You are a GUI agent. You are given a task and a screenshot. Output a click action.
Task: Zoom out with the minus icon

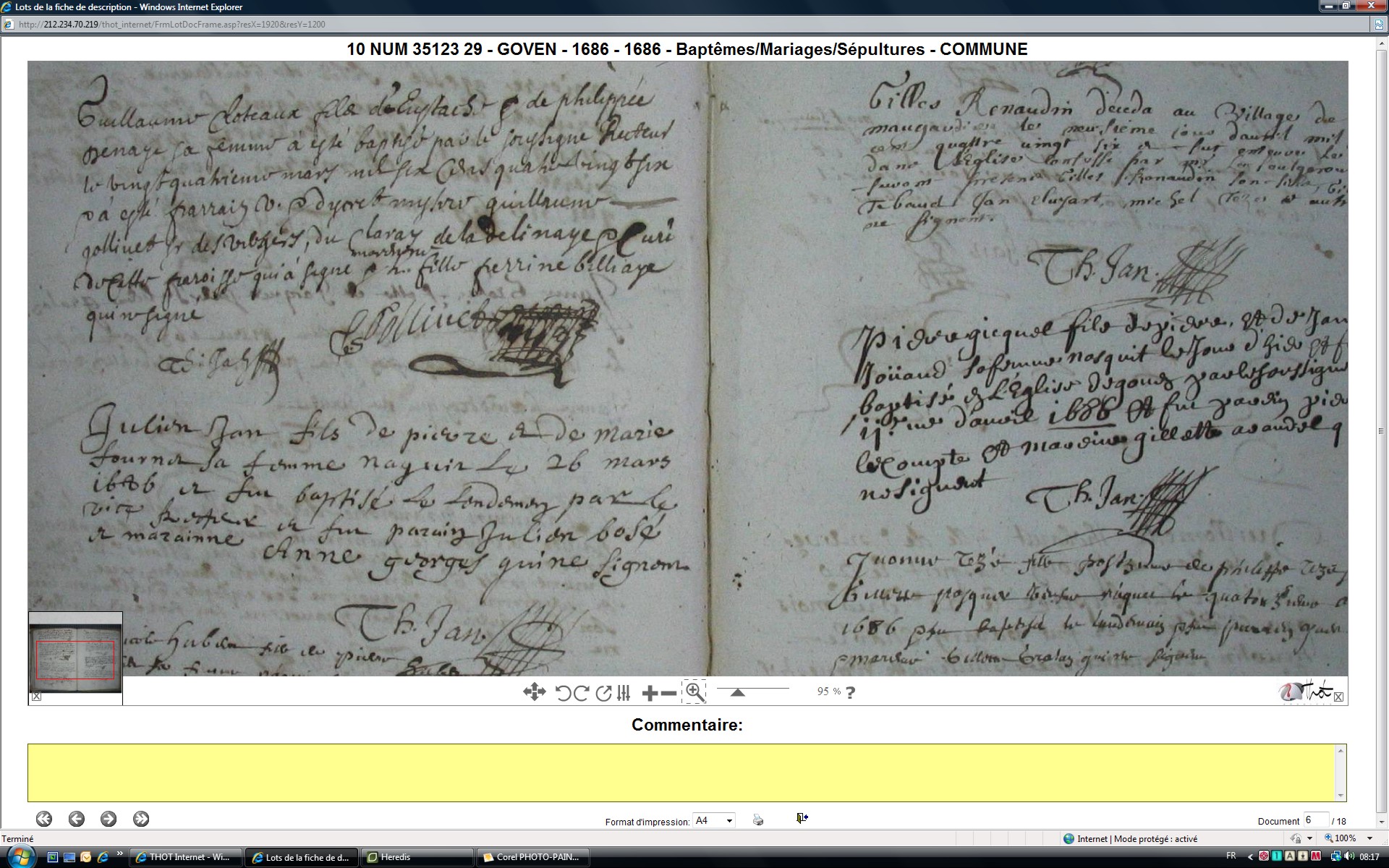point(669,693)
